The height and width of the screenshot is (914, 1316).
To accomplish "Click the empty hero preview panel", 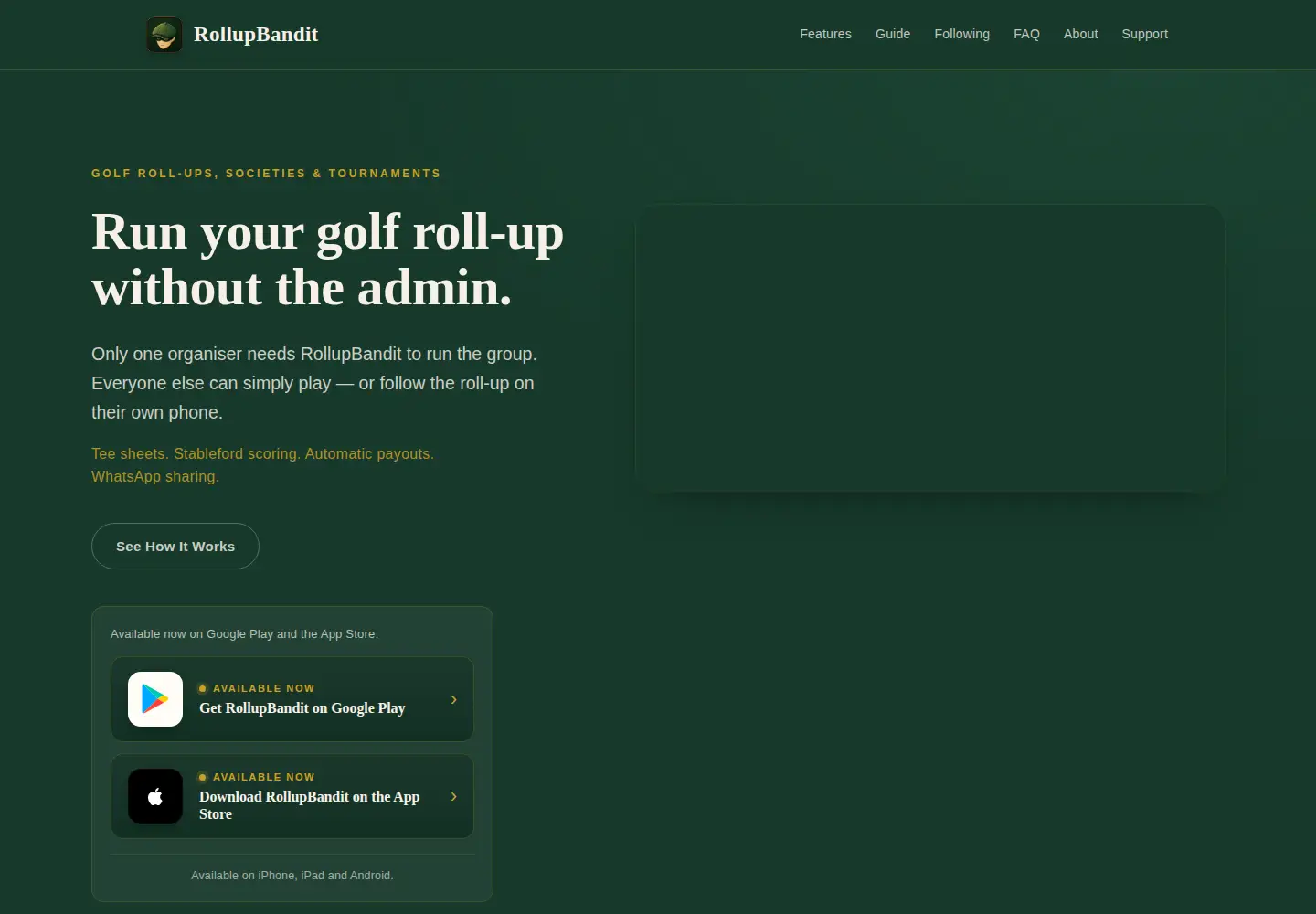I will pos(929,347).
